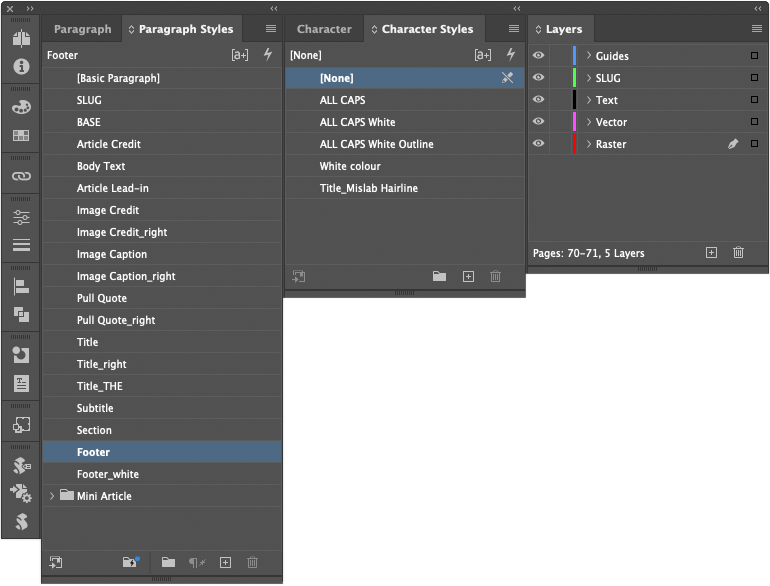Click the green color bar of SLUG layer
The image size is (770, 586).
[x=575, y=78]
